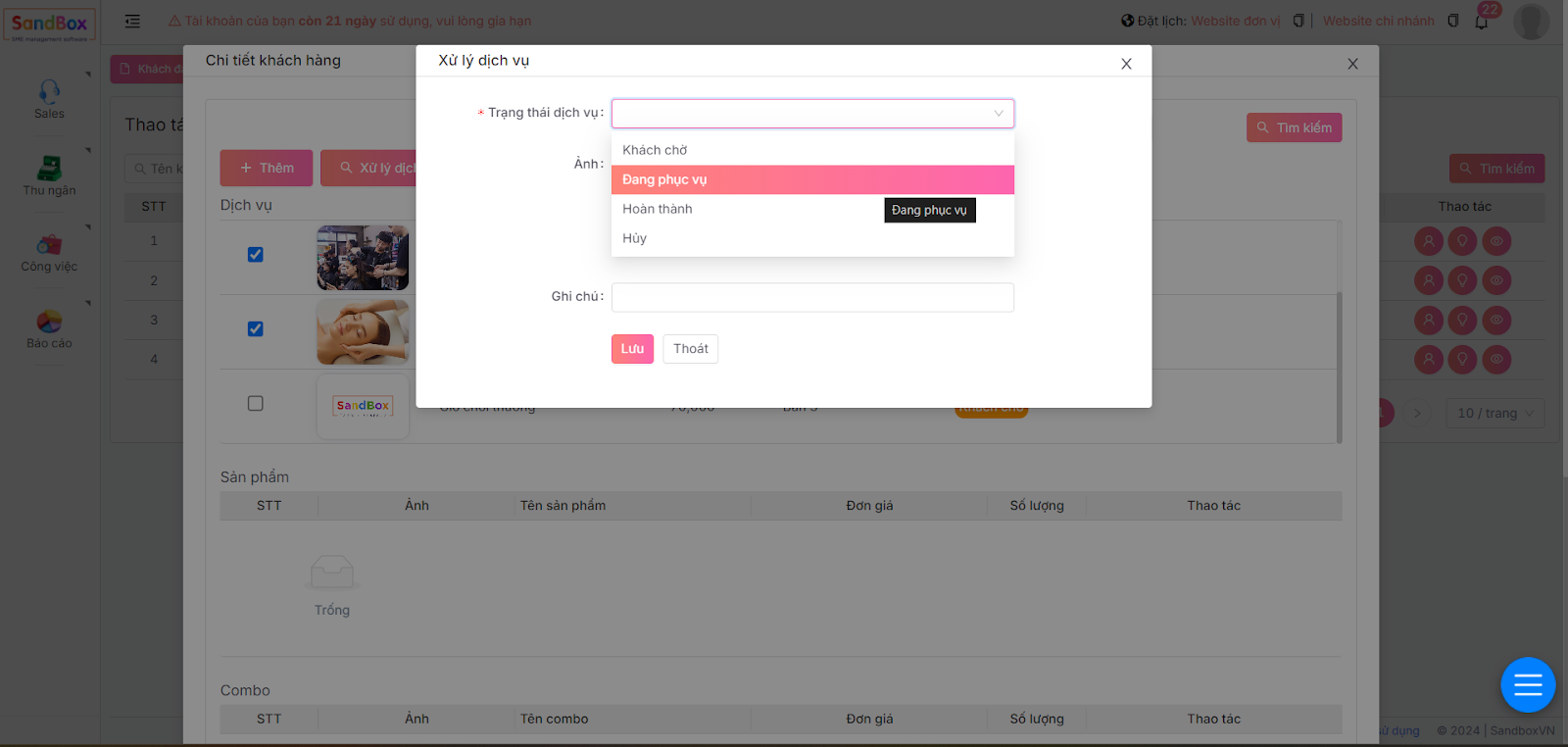Open the Trạng thái dịch vụ dropdown

pyautogui.click(x=811, y=114)
